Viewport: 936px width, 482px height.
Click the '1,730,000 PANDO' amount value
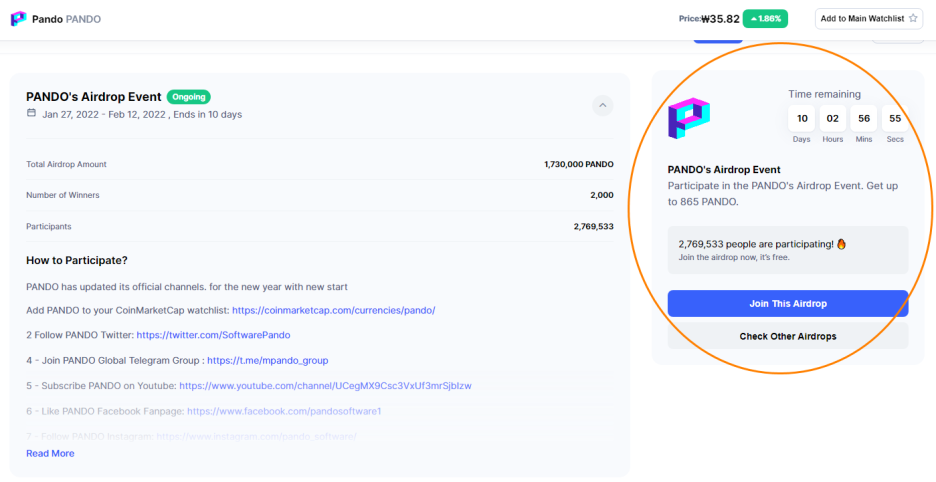(578, 164)
